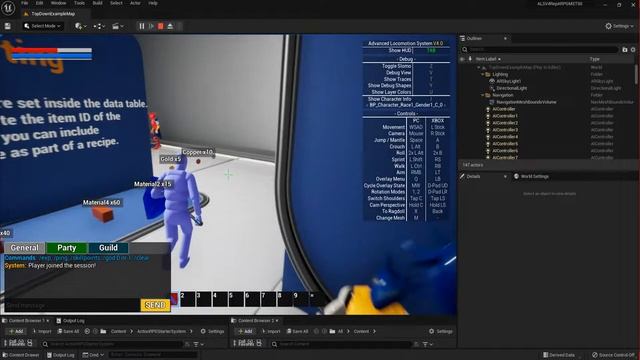The height and width of the screenshot is (360, 640).
Task: Open the File menu
Action: 25,3
